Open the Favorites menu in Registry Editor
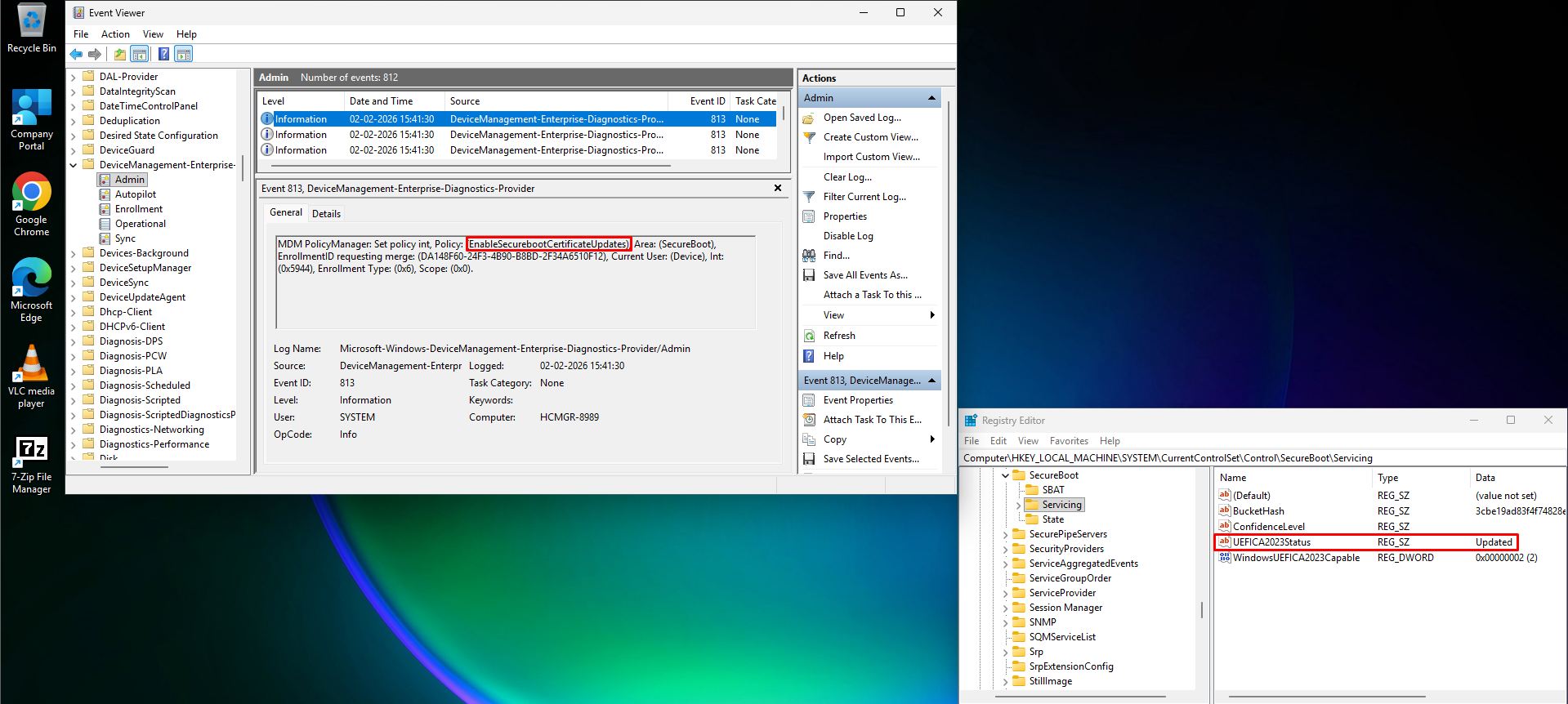The image size is (1568, 704). point(1069,441)
